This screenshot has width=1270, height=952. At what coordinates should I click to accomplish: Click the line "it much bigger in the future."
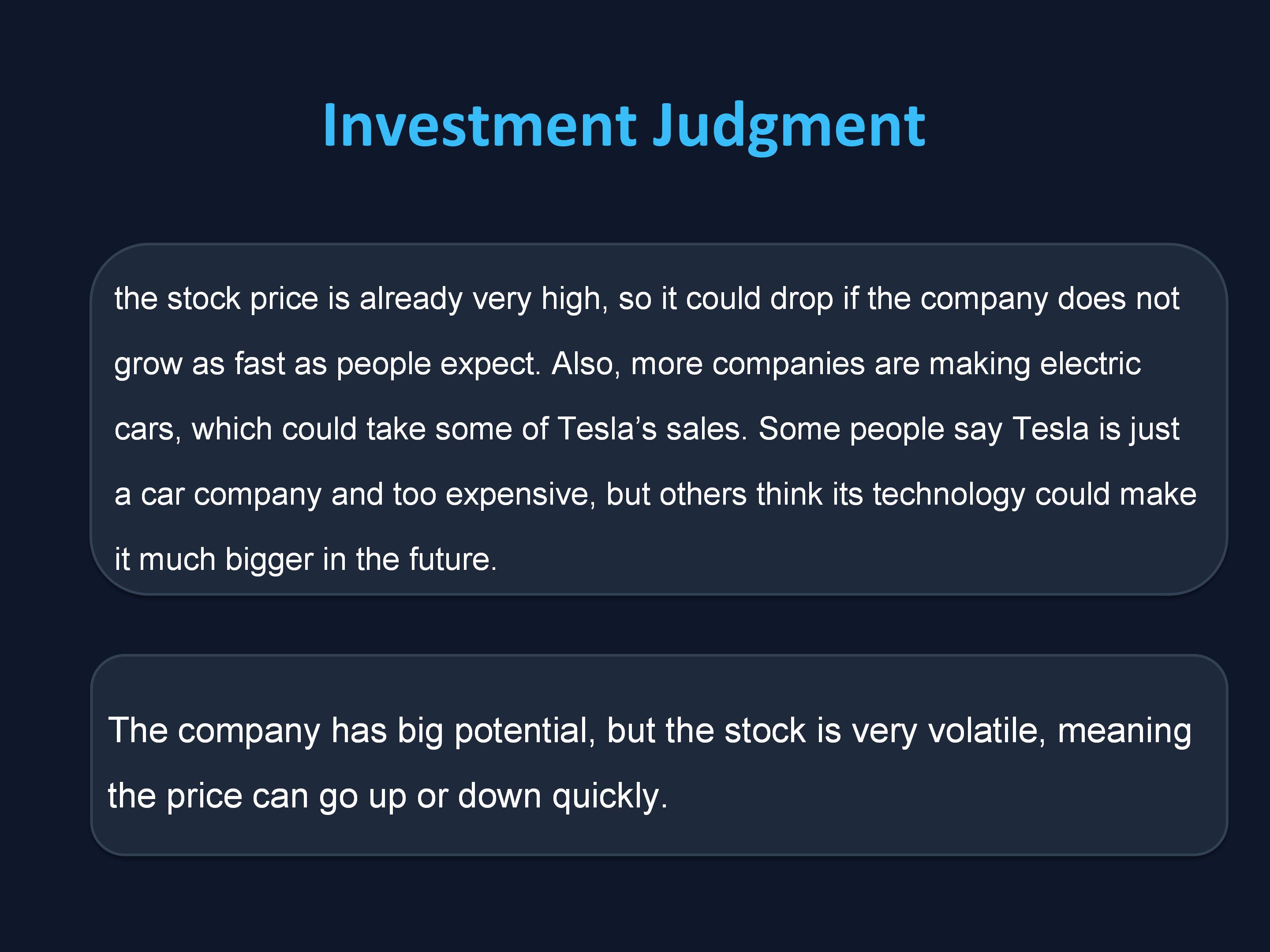(306, 559)
